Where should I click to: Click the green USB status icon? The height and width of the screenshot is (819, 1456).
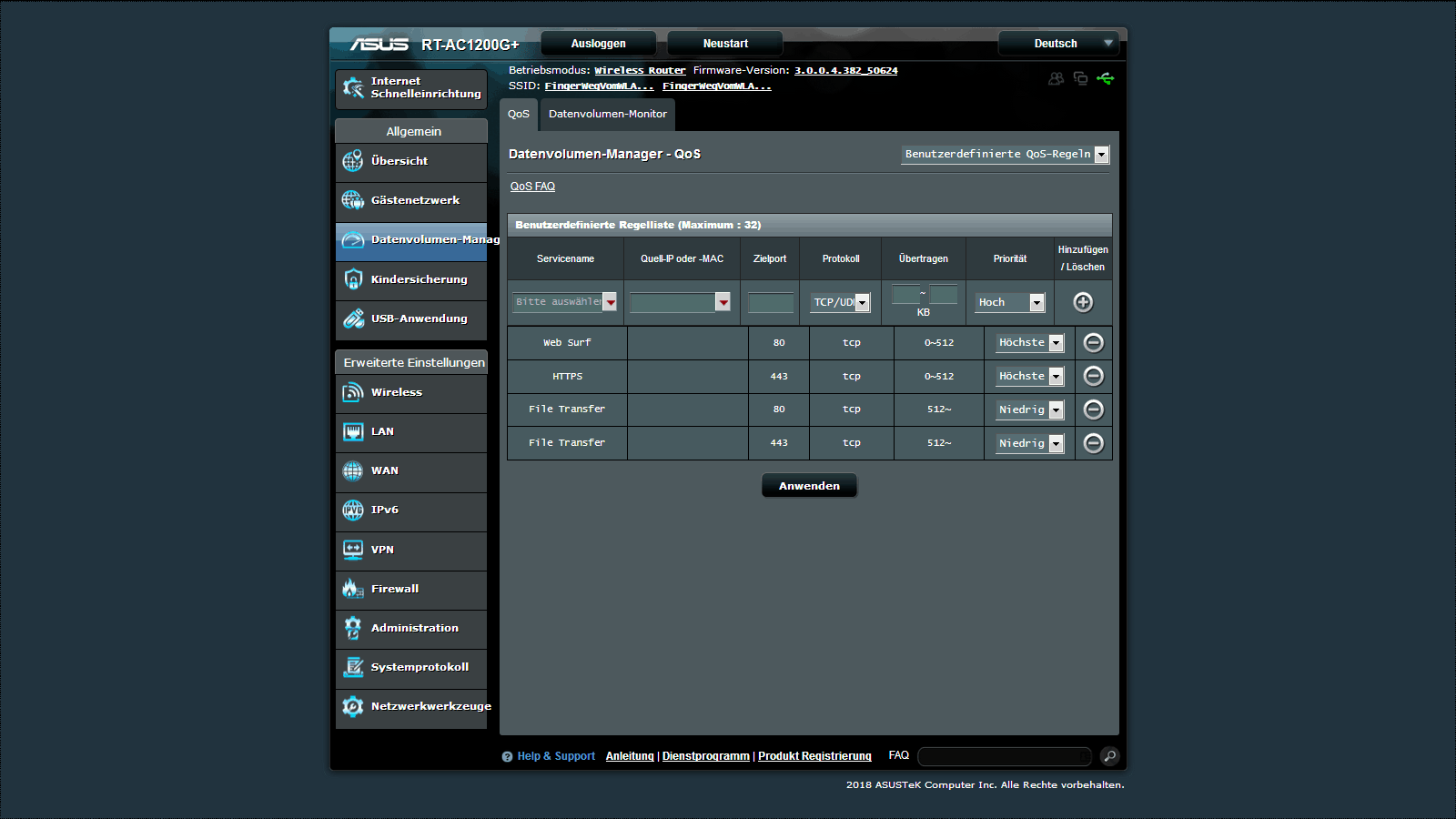click(x=1105, y=78)
